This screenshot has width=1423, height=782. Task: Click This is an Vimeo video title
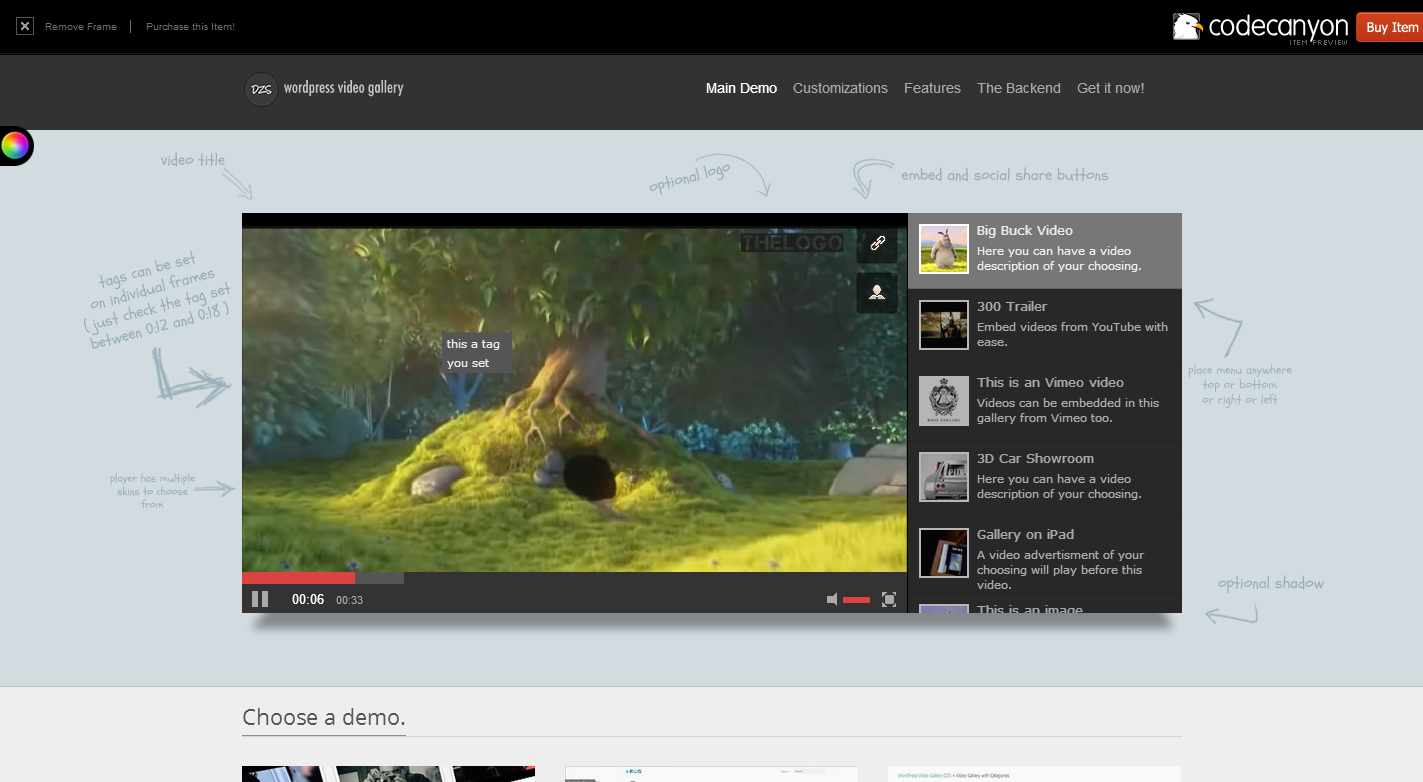(1050, 383)
